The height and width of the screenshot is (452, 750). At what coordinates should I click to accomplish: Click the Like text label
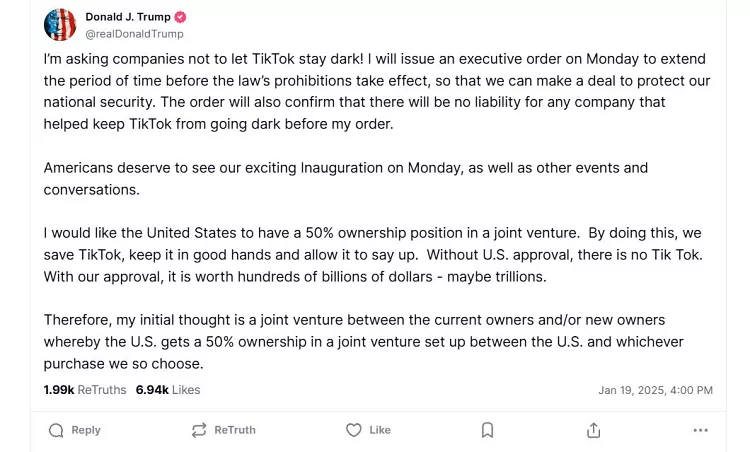click(x=380, y=430)
